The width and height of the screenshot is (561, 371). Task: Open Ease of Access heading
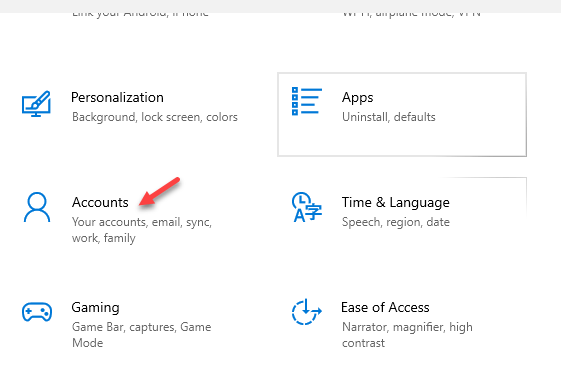[x=385, y=307]
